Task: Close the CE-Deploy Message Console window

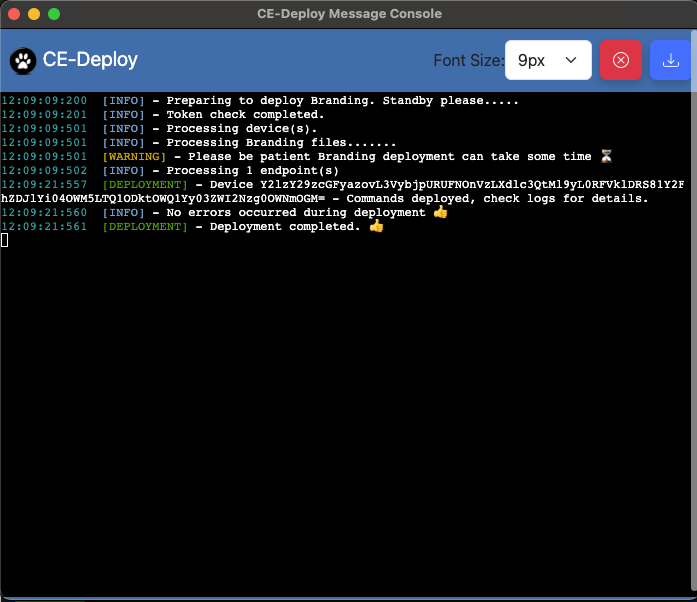Action: pyautogui.click(x=14, y=14)
